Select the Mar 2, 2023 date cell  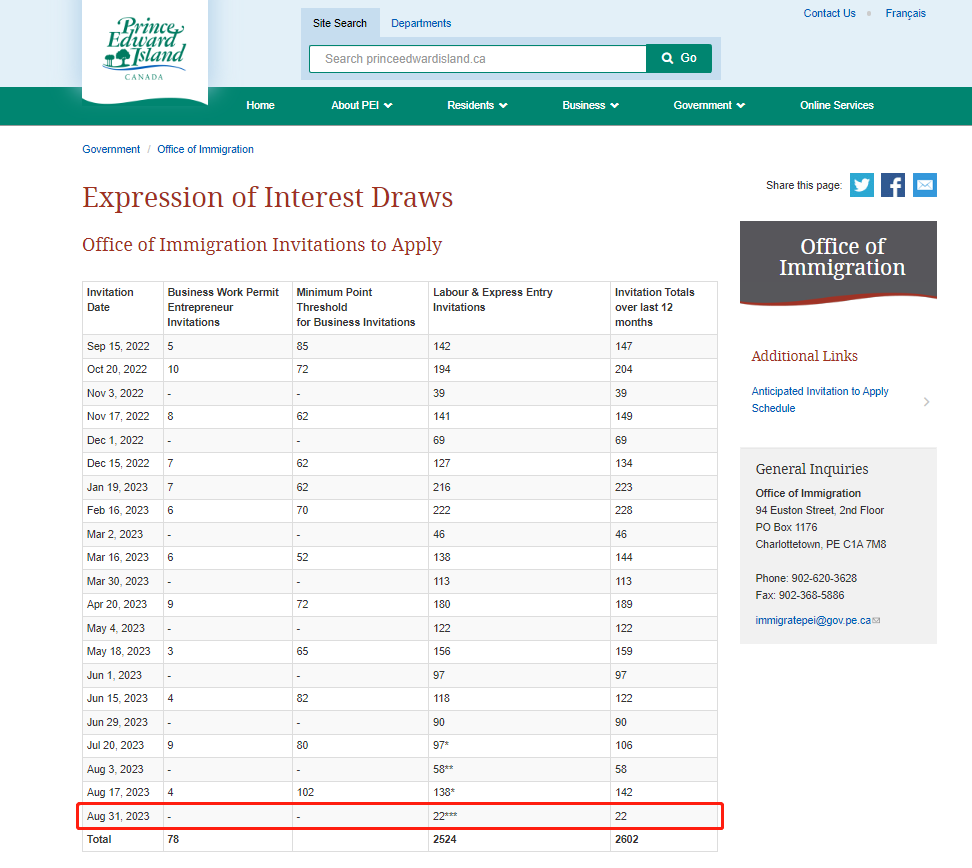tap(123, 534)
